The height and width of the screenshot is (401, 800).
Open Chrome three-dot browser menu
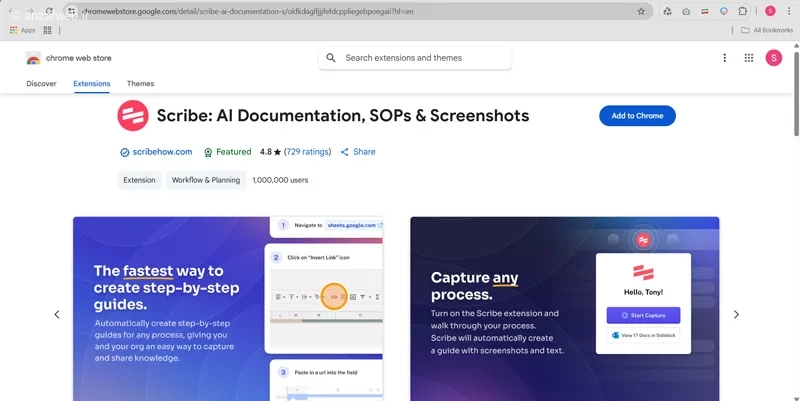point(789,11)
